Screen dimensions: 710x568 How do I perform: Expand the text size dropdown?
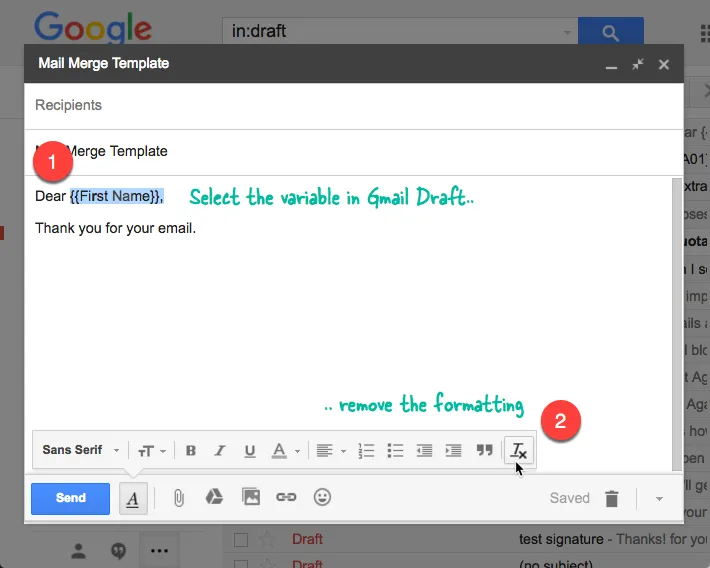(152, 451)
